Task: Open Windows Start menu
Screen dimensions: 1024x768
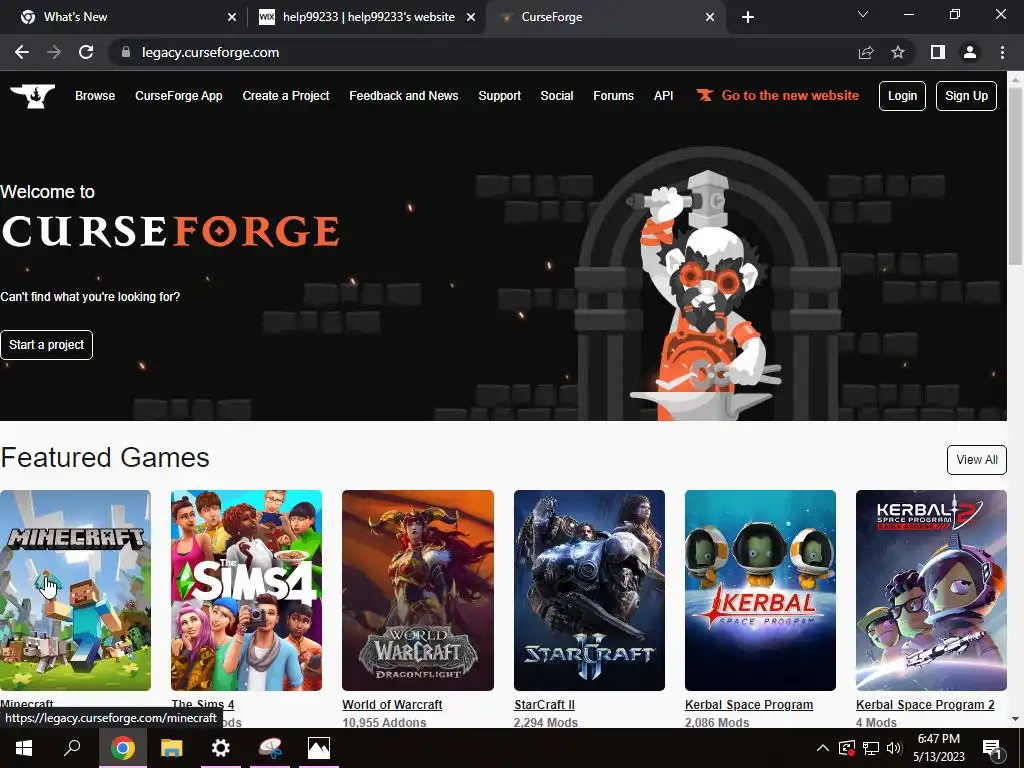Action: point(24,748)
